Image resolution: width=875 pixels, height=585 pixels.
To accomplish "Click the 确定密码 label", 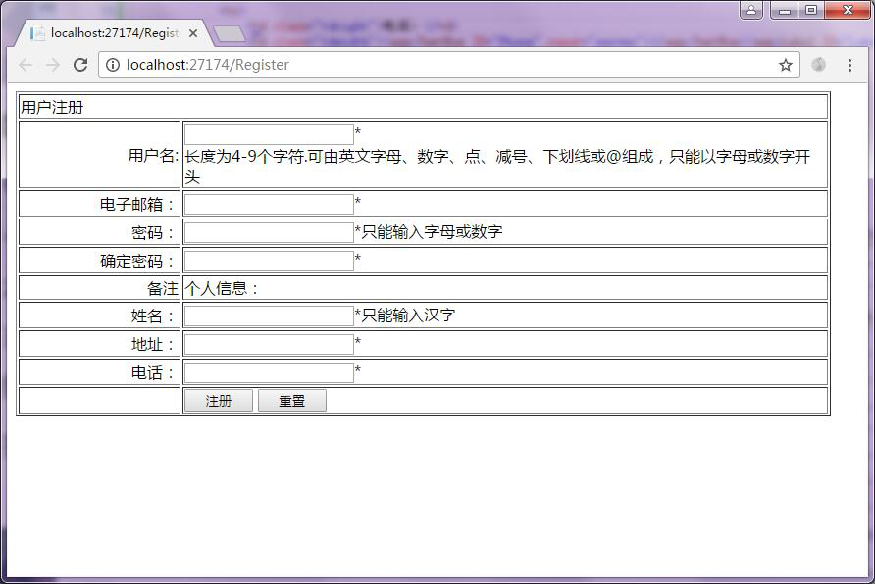I will (x=139, y=261).
